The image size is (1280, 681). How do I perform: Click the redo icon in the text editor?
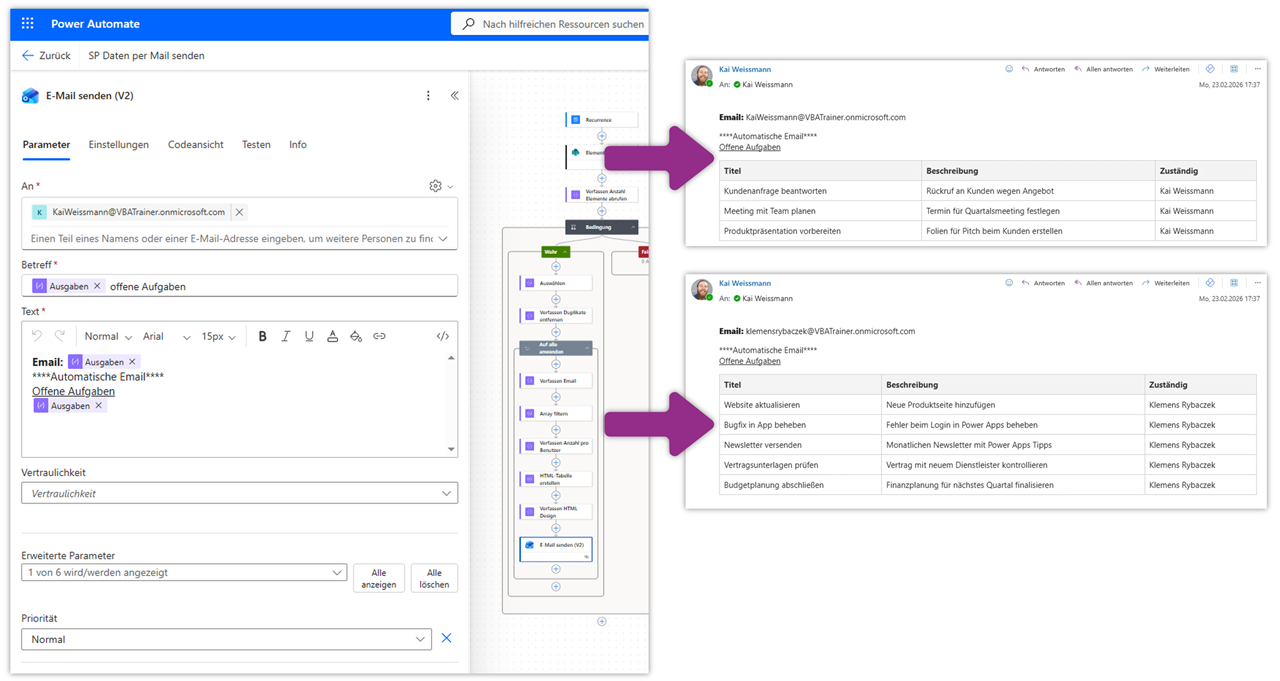[x=60, y=336]
